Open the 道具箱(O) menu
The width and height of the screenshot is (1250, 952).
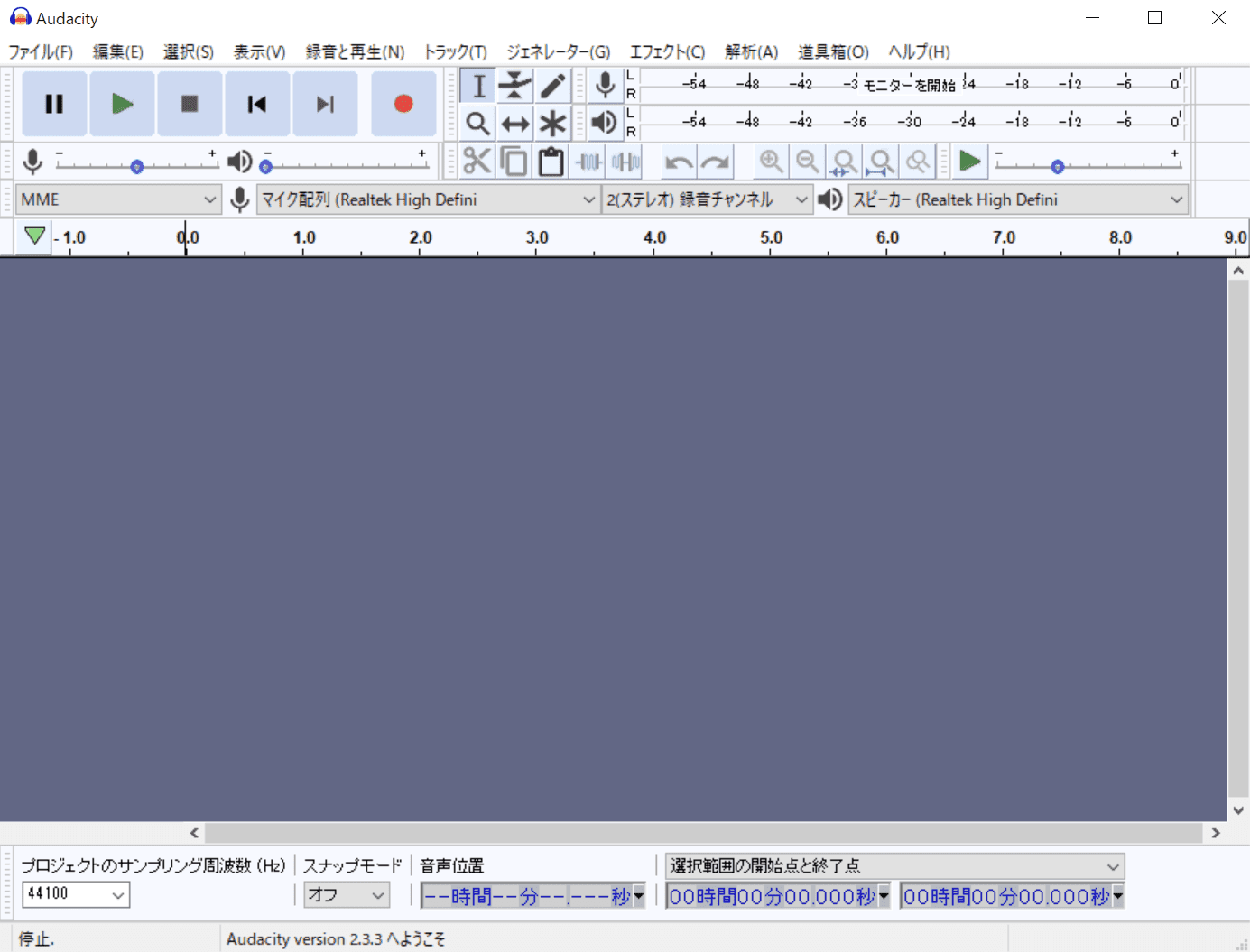(833, 52)
